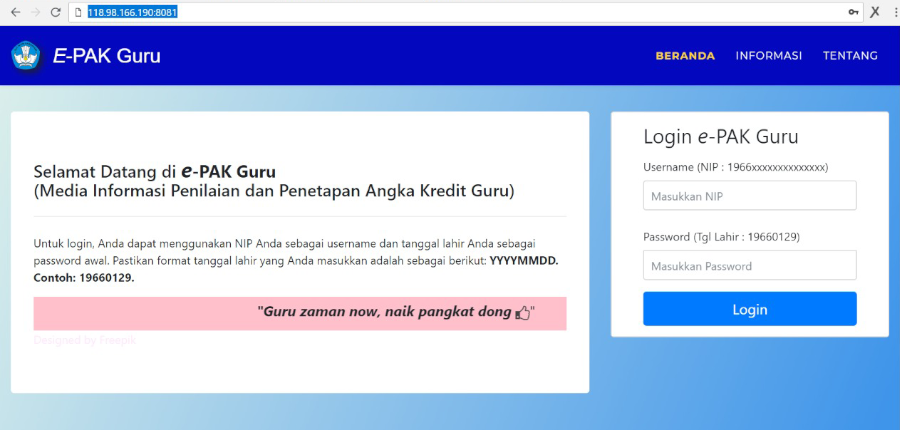Click the Contoh: 19660129. text
The image size is (900, 430).
pos(84,278)
